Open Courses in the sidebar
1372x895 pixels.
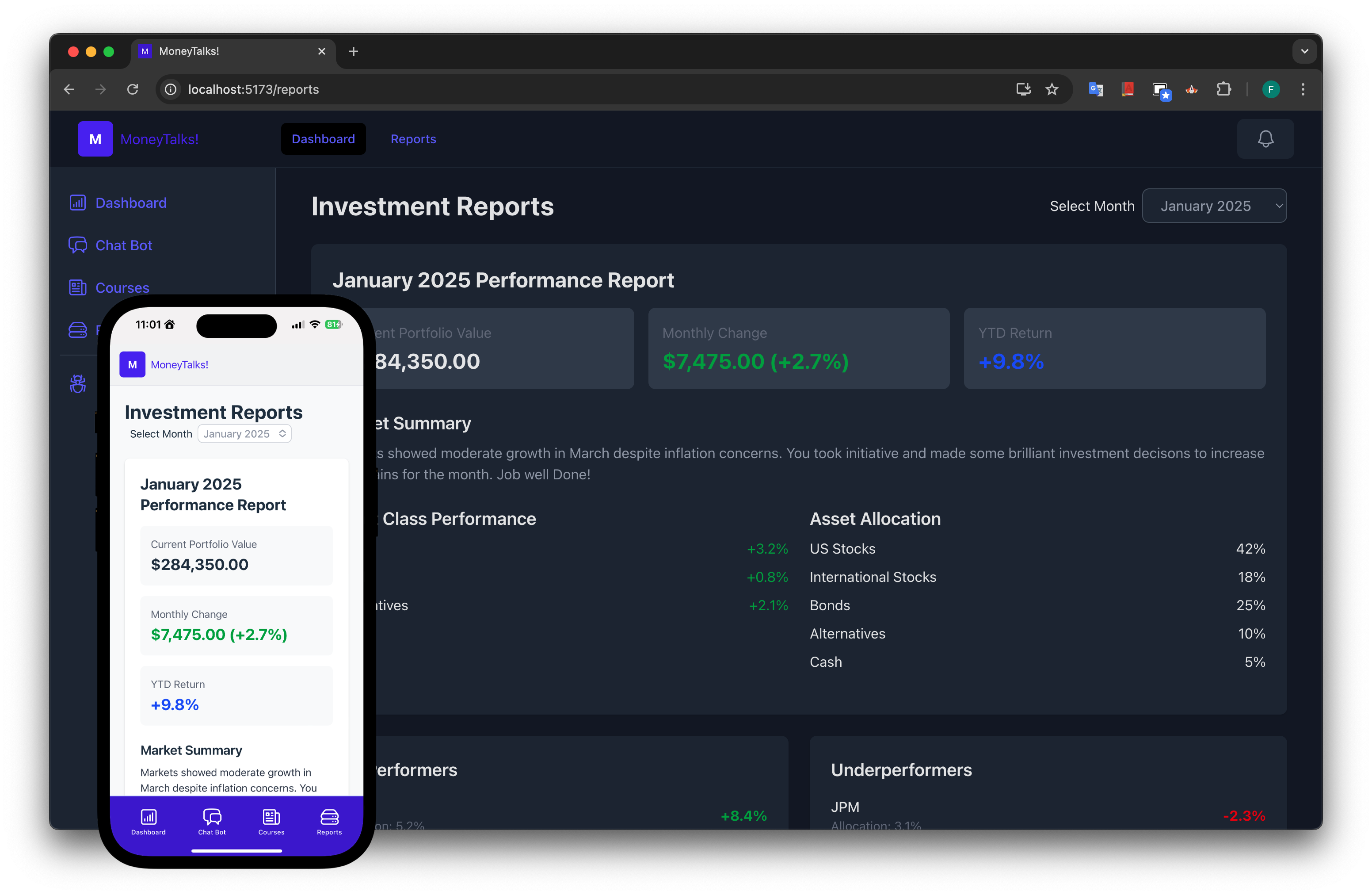point(122,288)
